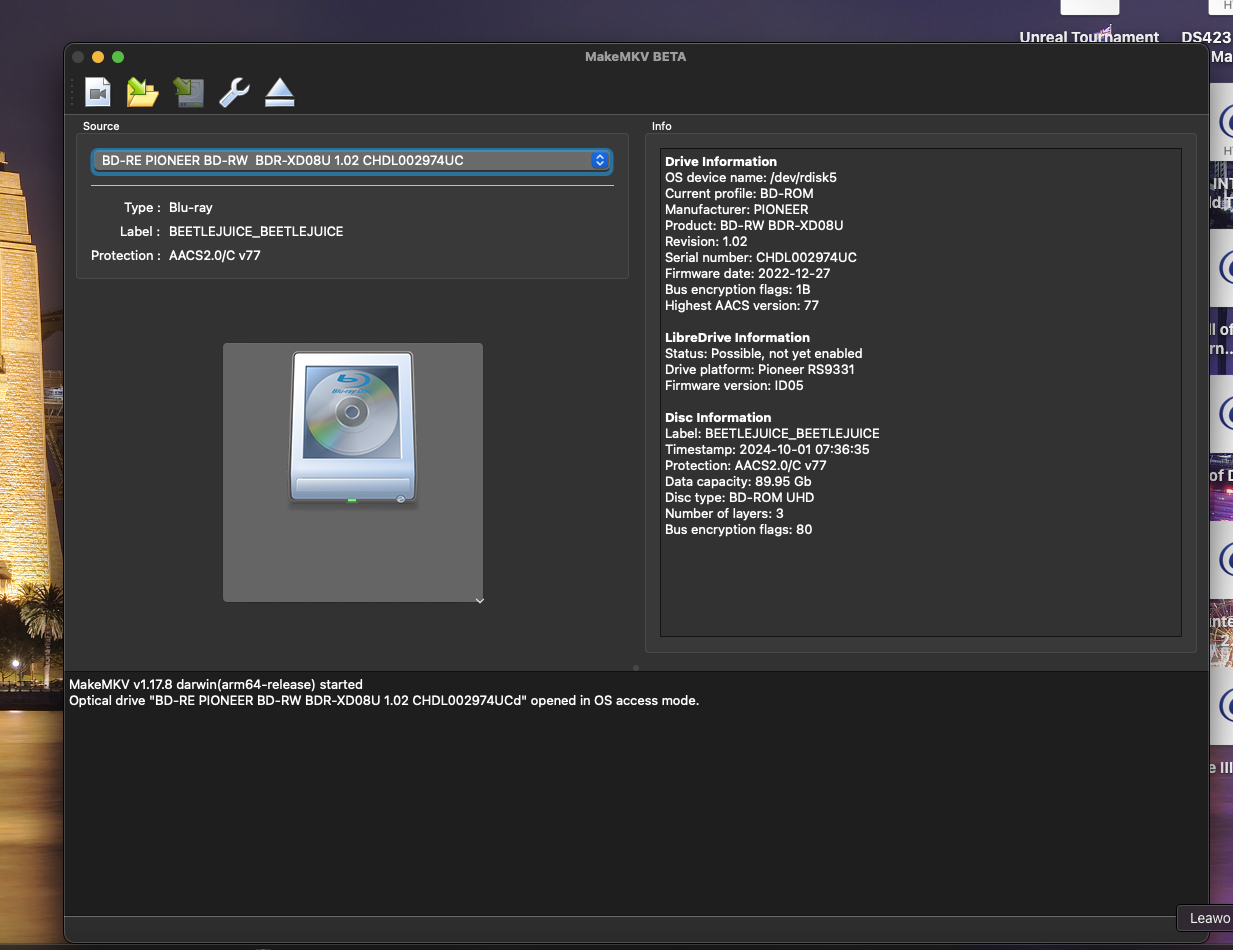Select 'Disc type: BD-ROM UHD' line
Image resolution: width=1233 pixels, height=950 pixels.
[x=739, y=497]
